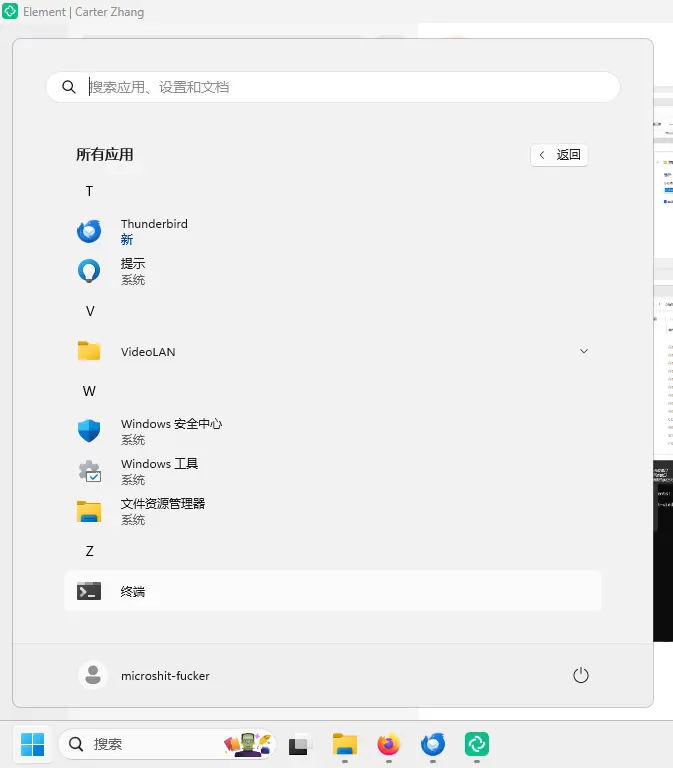Expand the VideoLAN folder chevron
This screenshot has width=673, height=768.
tap(584, 351)
